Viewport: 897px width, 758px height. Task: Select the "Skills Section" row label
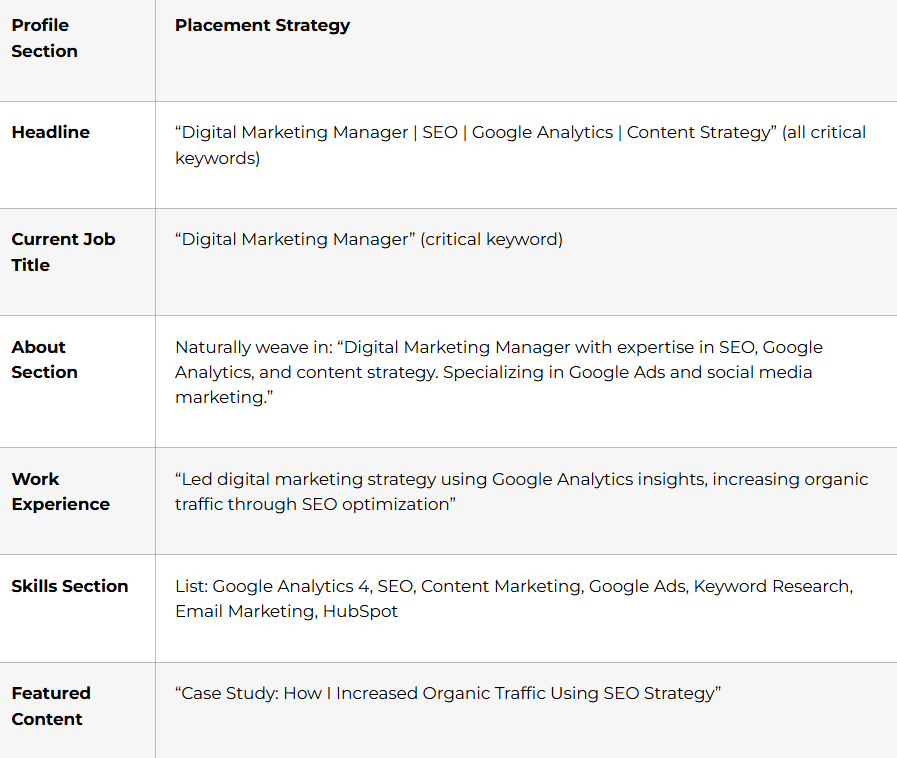click(70, 586)
